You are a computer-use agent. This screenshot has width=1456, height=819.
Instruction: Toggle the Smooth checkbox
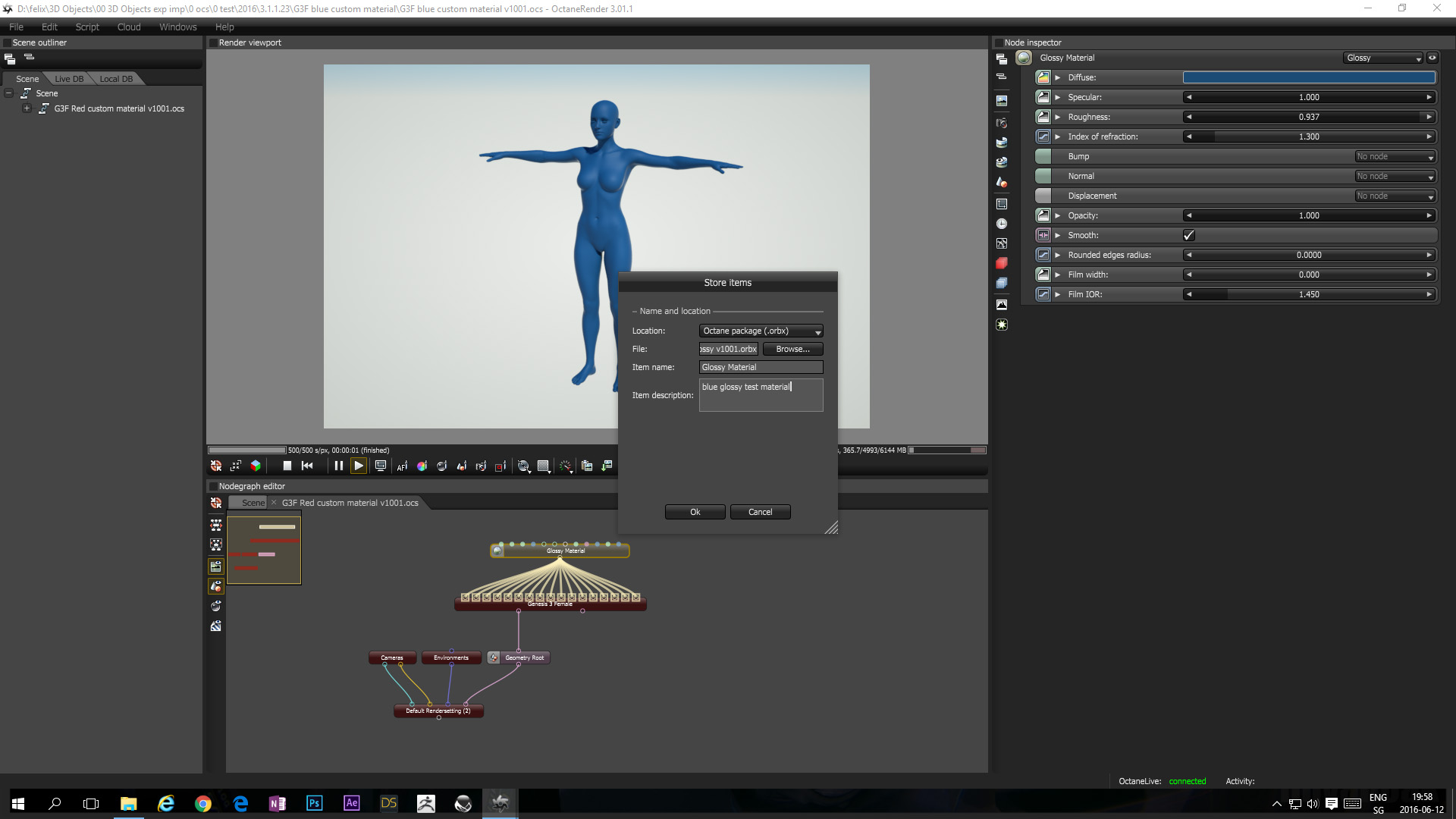coord(1188,235)
